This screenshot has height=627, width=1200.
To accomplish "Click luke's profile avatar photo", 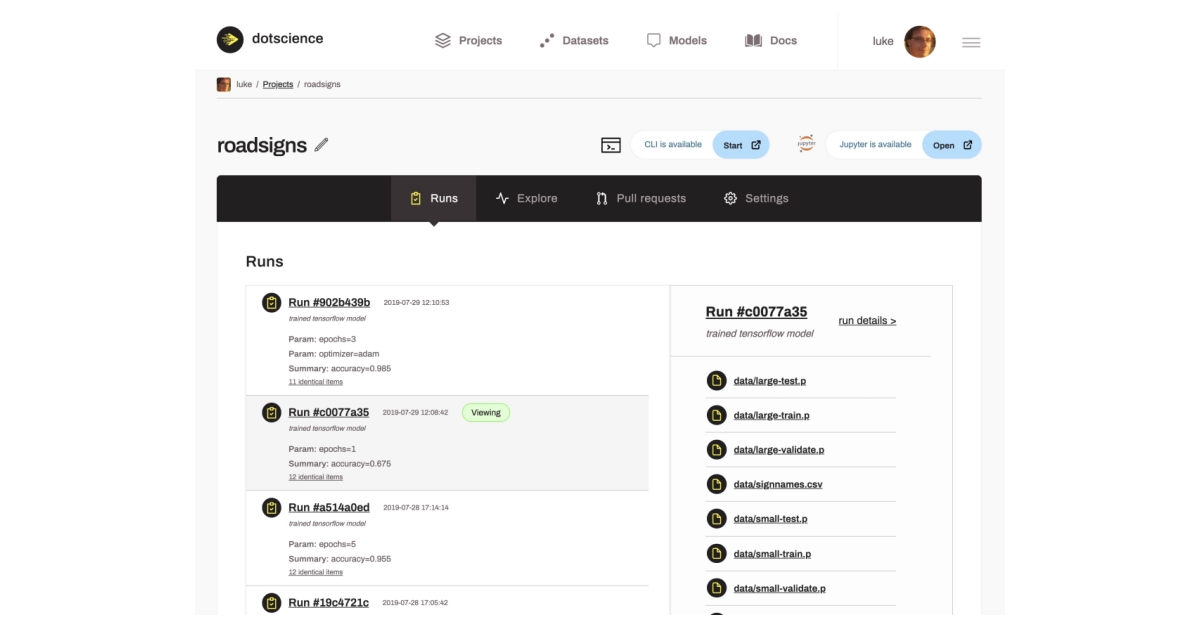I will (x=919, y=41).
